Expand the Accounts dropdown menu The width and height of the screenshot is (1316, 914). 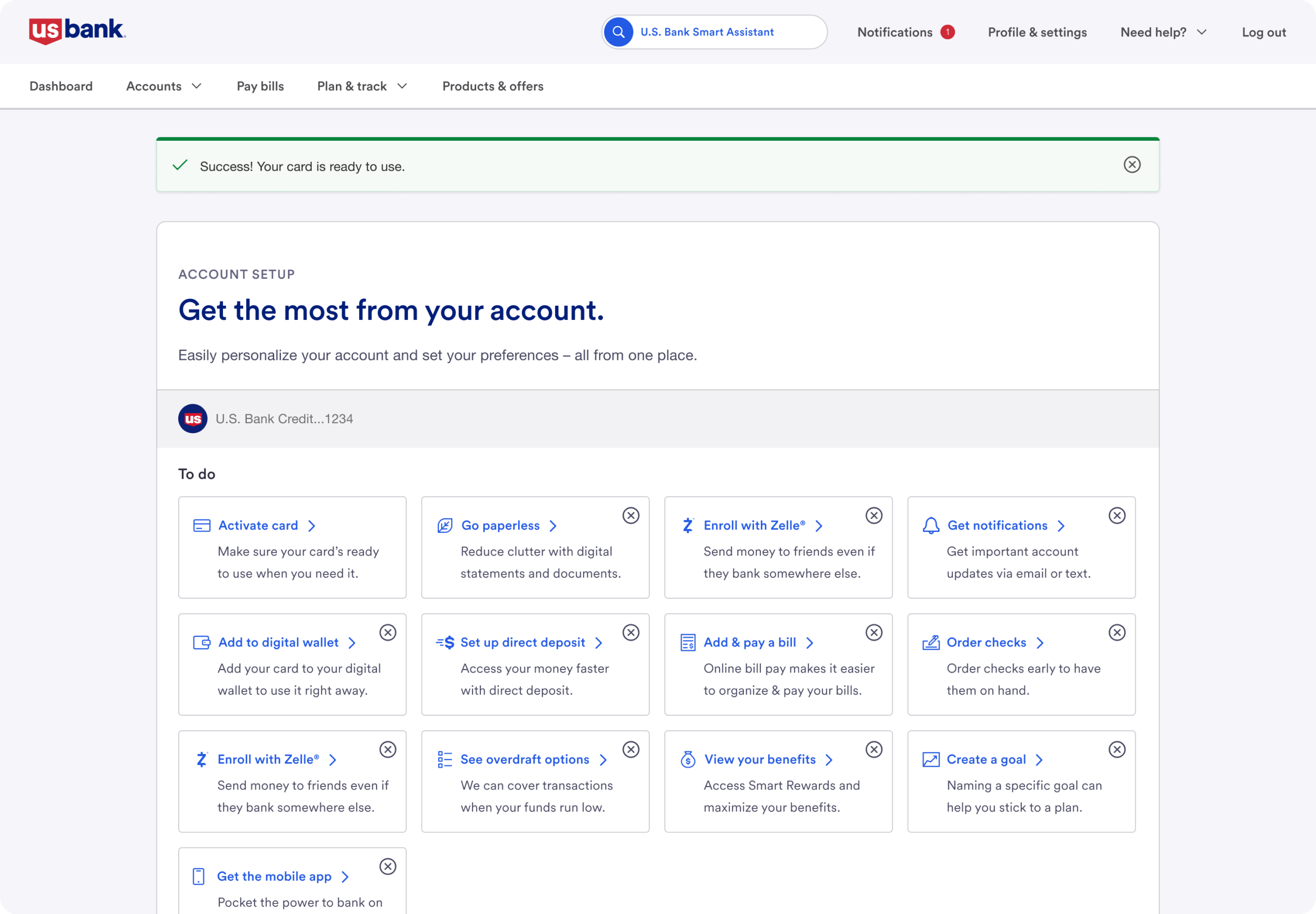[164, 86]
